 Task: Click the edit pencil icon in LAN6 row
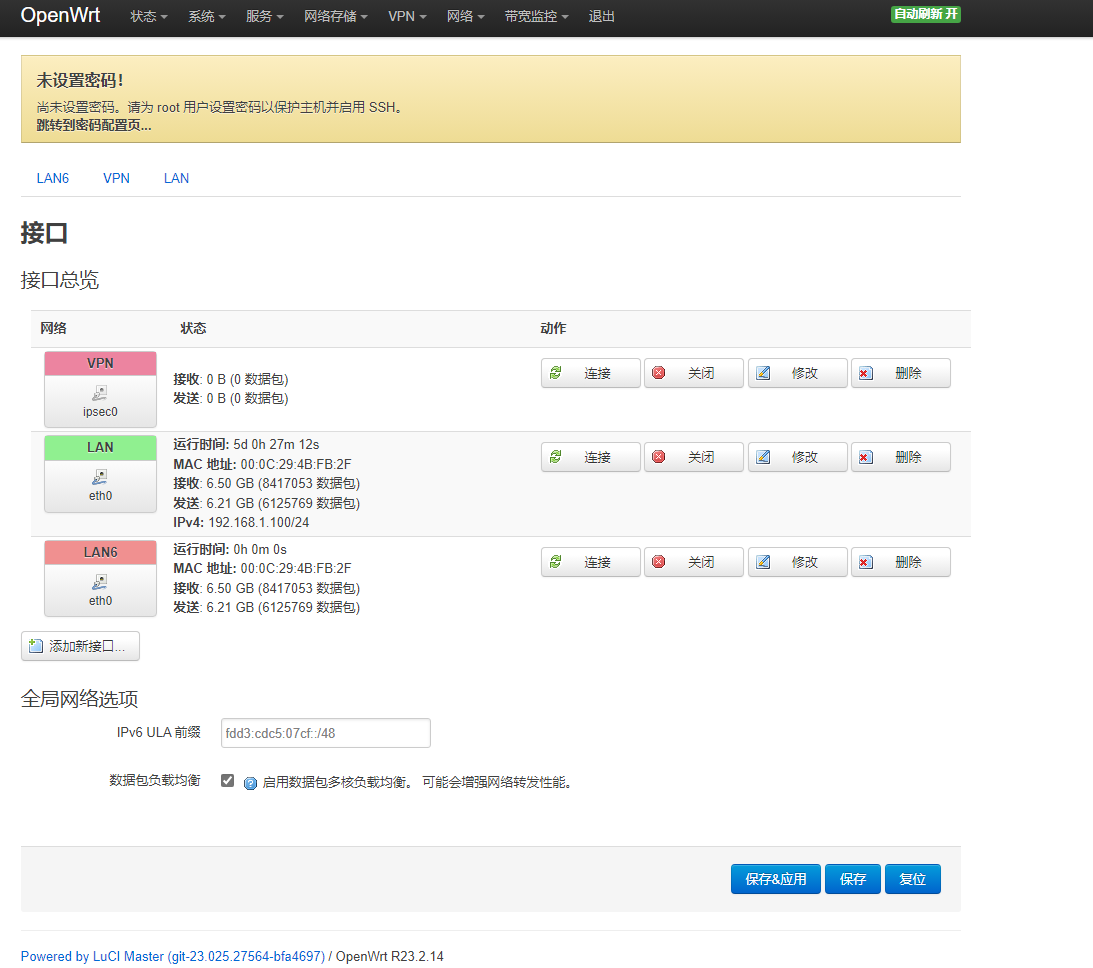763,562
